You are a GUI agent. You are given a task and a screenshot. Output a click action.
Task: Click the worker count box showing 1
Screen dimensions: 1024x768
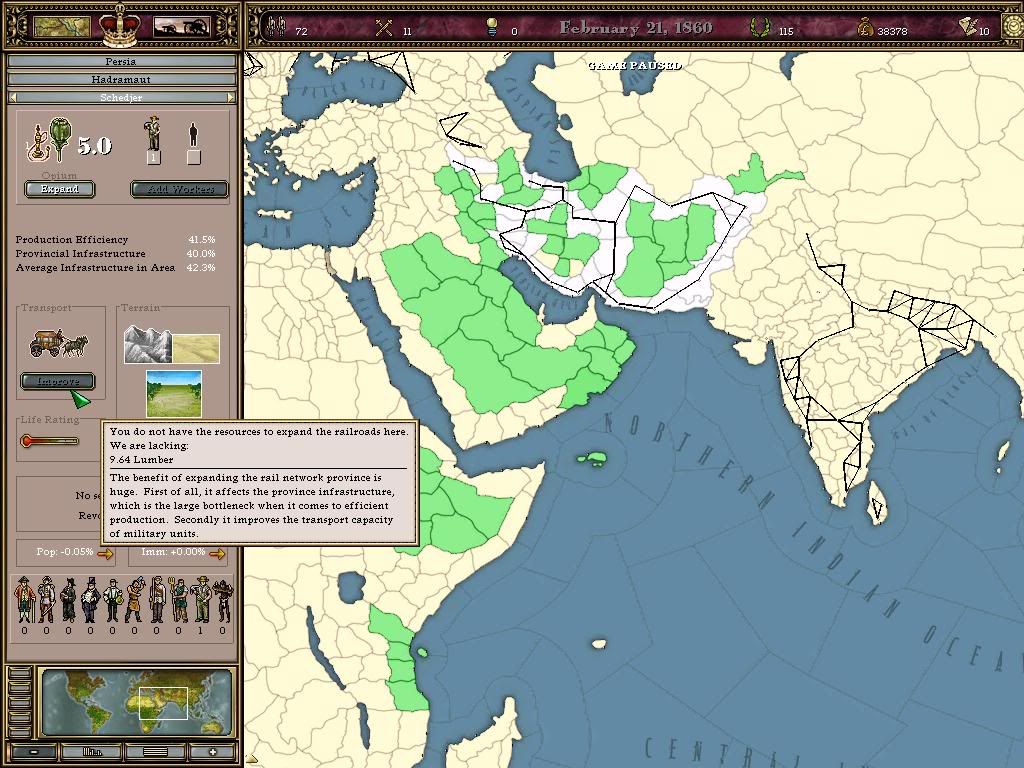click(153, 157)
